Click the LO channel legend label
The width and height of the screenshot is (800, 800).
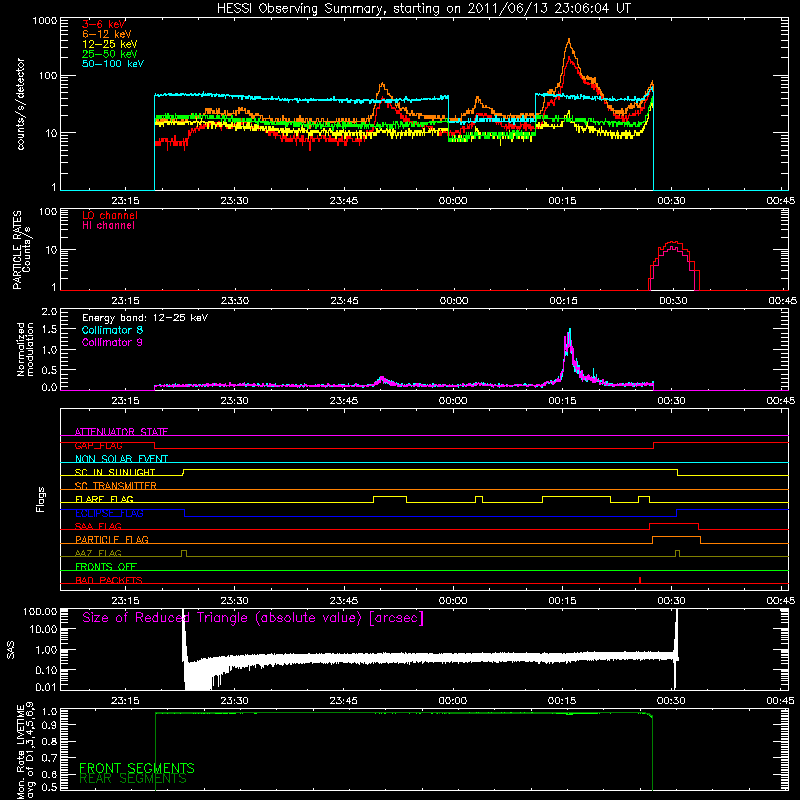[x=110, y=215]
